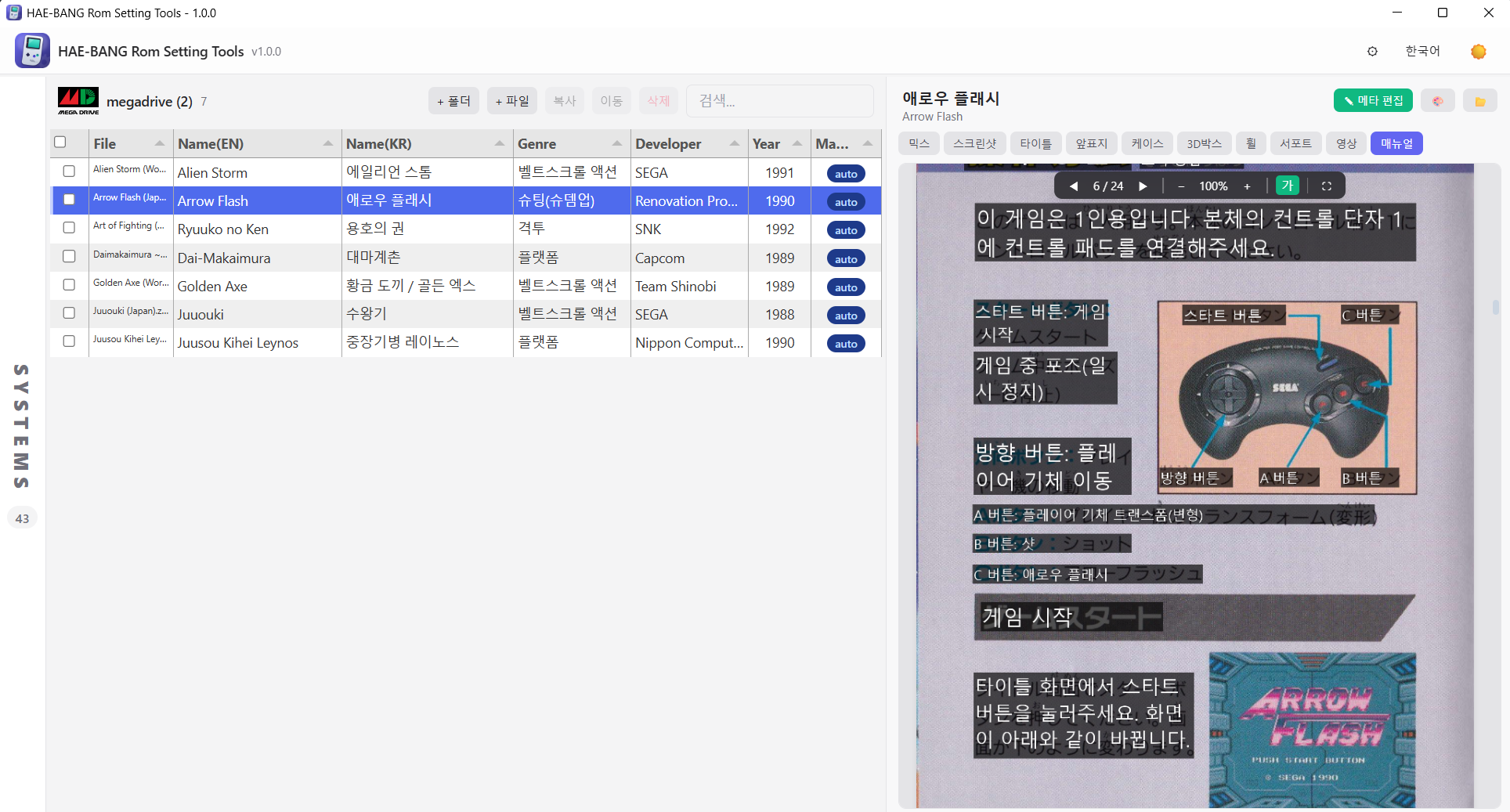Click the auto badge in the Leynos row
The image size is (1510, 812).
coord(846,344)
